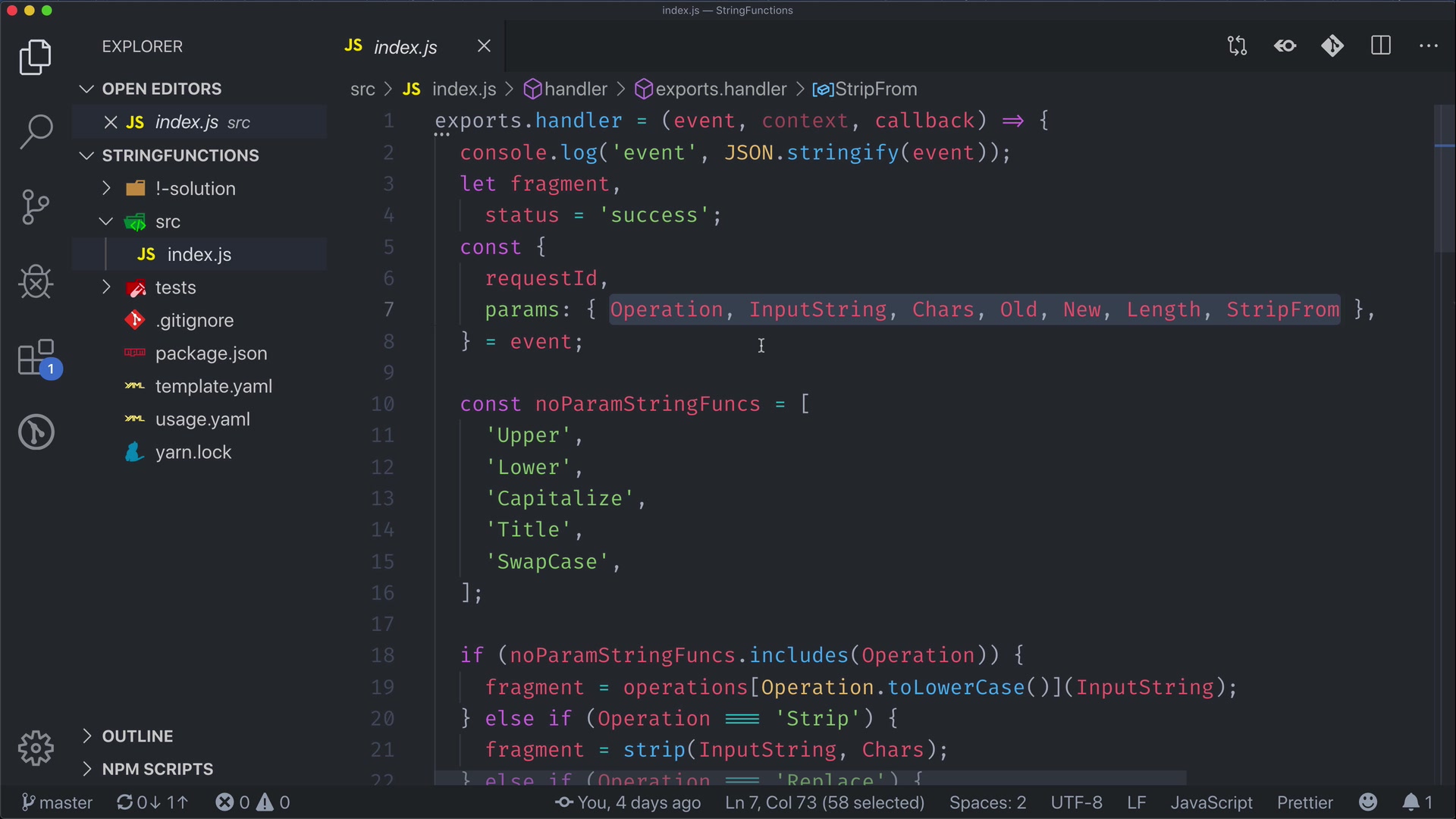Viewport: 1456px width, 819px height.
Task: Click the Split Editor Right icon
Action: click(1381, 46)
